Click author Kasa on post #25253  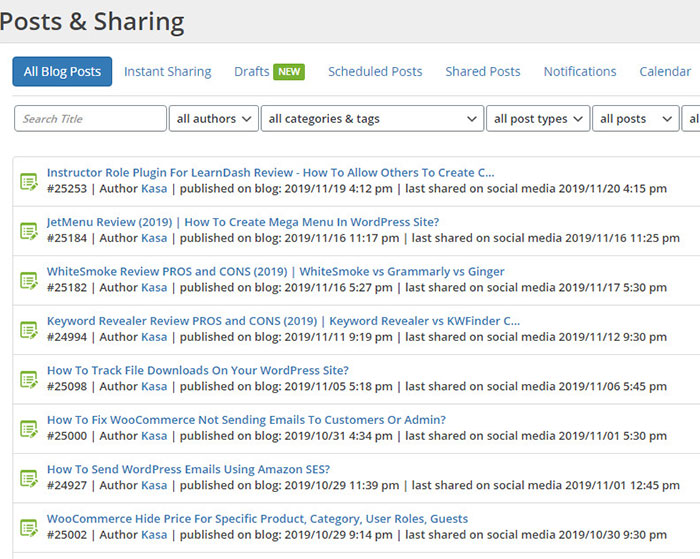click(154, 188)
